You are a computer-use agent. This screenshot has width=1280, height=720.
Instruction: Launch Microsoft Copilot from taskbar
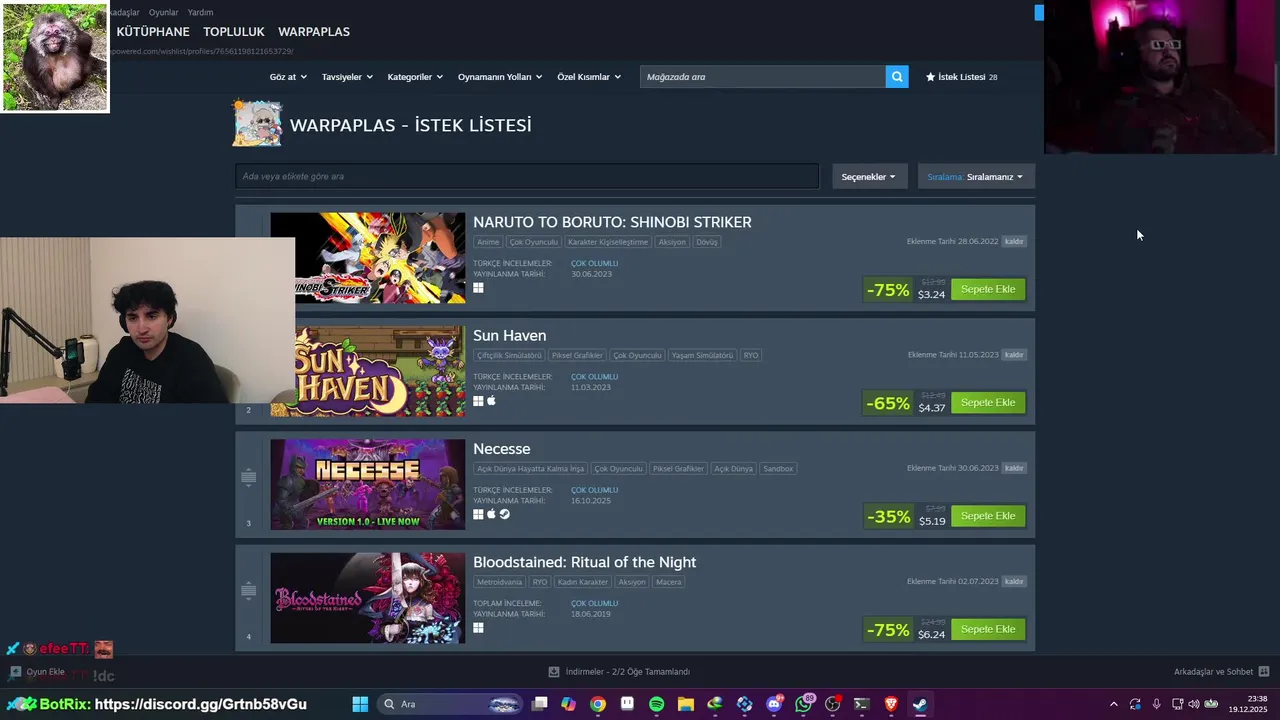pyautogui.click(x=568, y=704)
